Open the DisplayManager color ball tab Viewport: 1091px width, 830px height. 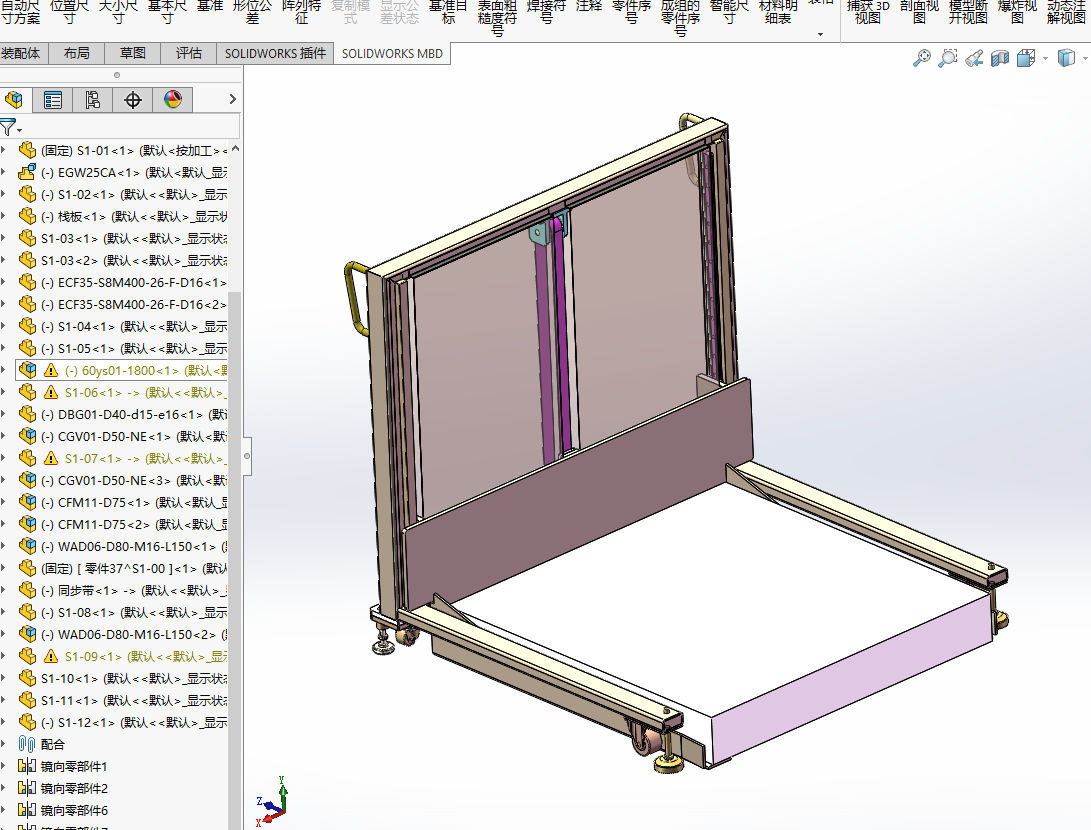click(173, 99)
